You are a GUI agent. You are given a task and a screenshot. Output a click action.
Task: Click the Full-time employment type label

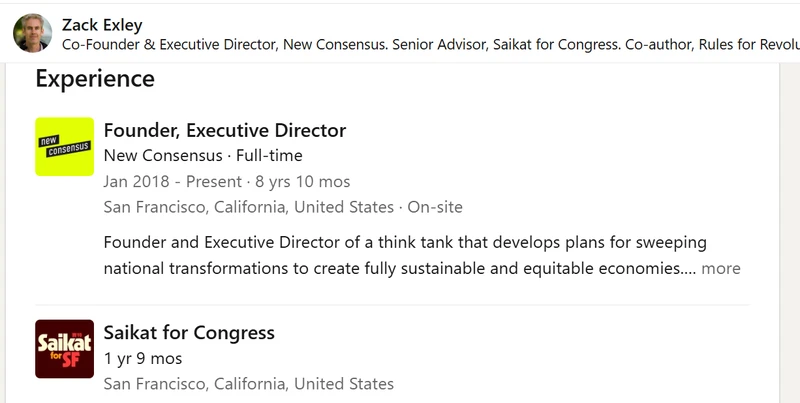(x=269, y=155)
